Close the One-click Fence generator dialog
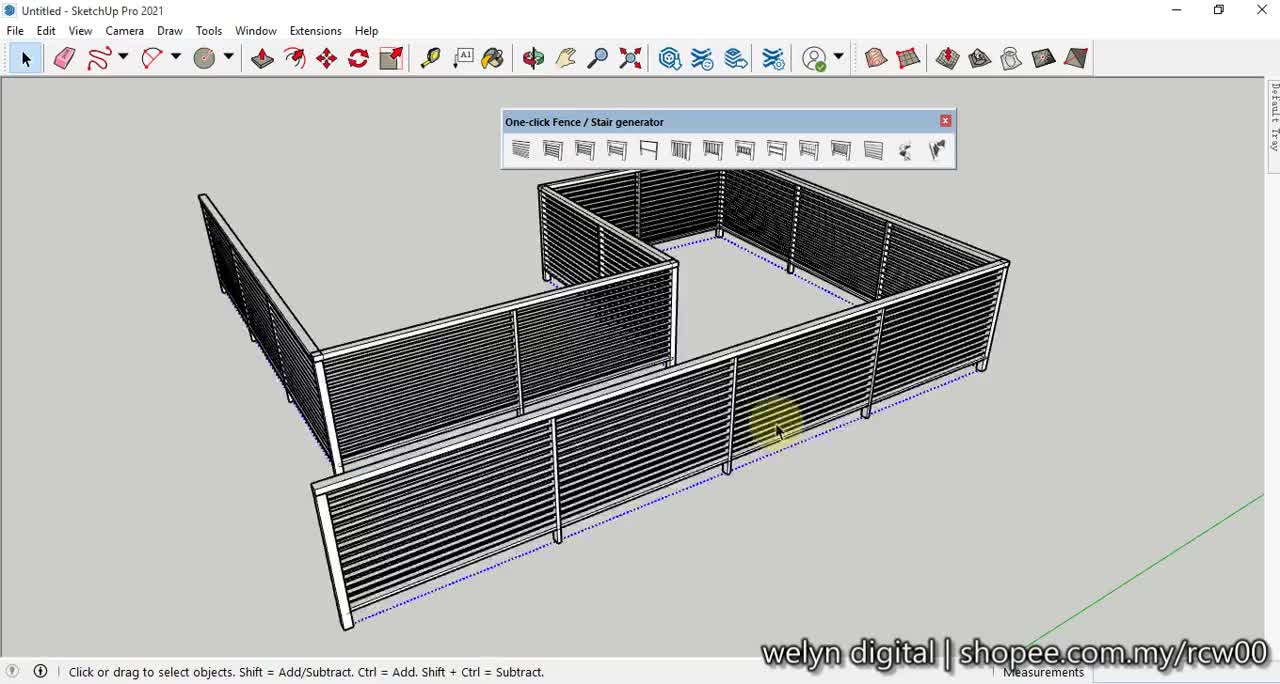Image resolution: width=1280 pixels, height=684 pixels. pyautogui.click(x=944, y=120)
